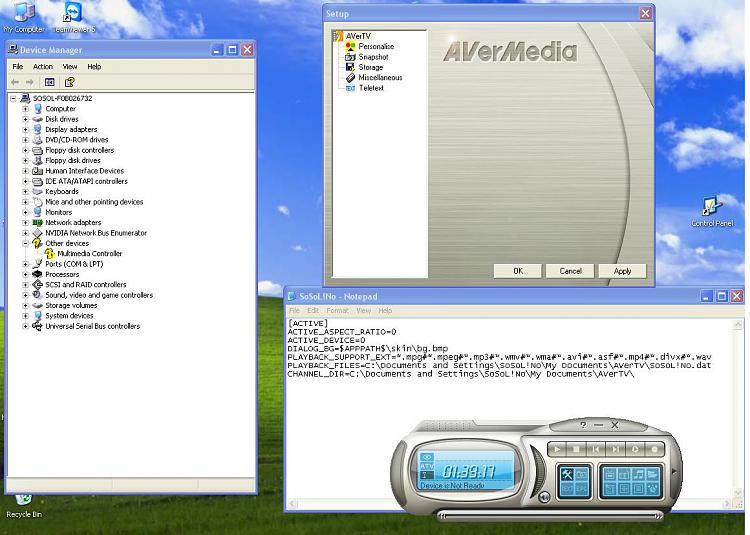Expand the Processors node
The width and height of the screenshot is (750, 535).
coord(25,274)
